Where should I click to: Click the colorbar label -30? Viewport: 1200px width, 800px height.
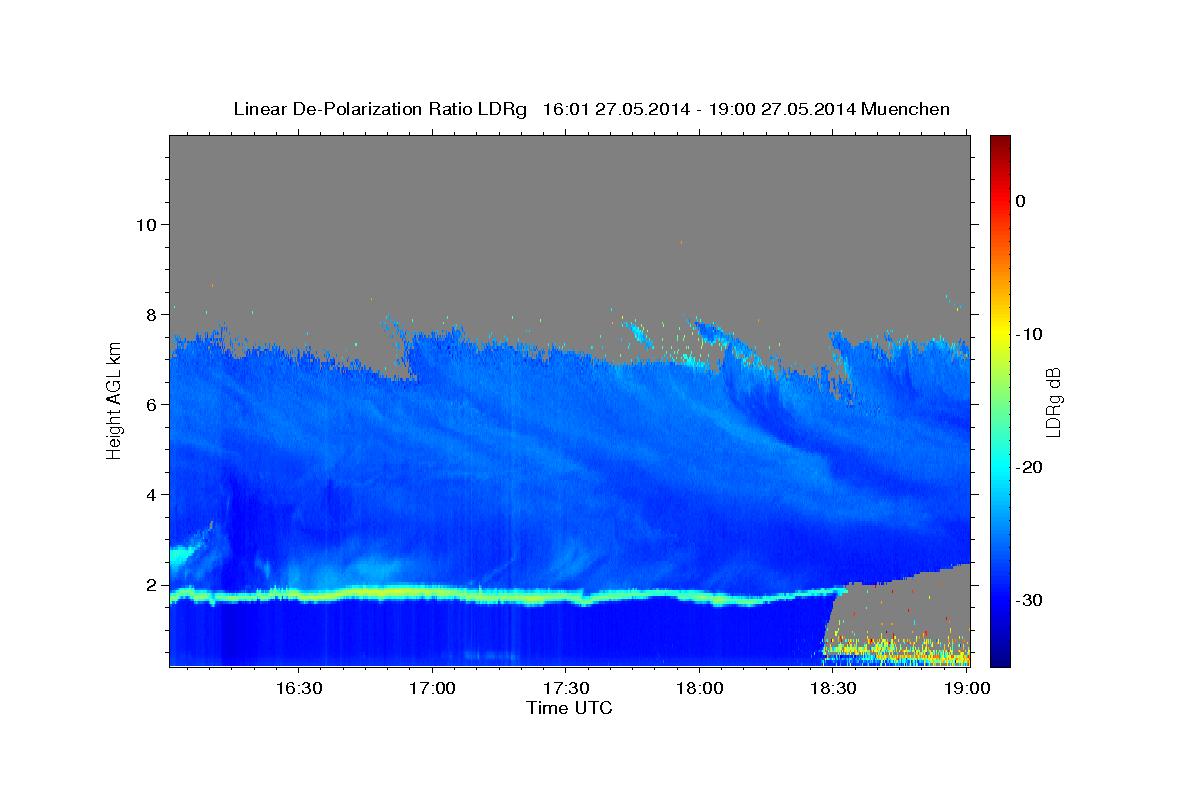point(1029,600)
